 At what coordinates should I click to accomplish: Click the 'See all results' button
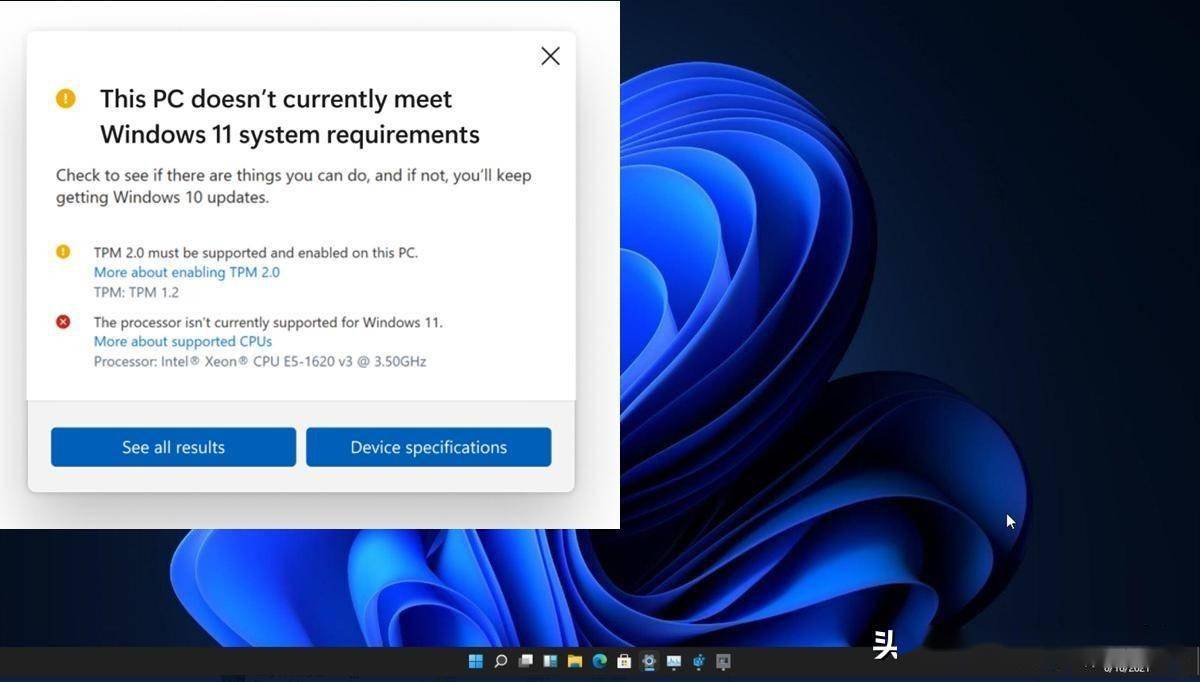point(173,447)
